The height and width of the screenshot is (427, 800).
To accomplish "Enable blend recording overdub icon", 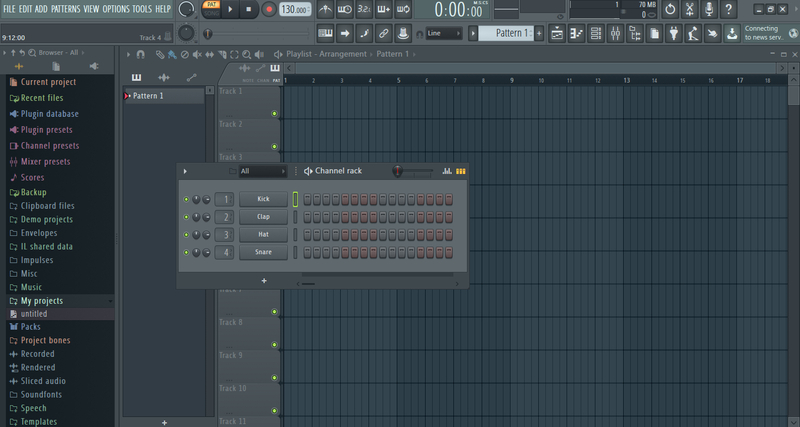I will (x=384, y=9).
